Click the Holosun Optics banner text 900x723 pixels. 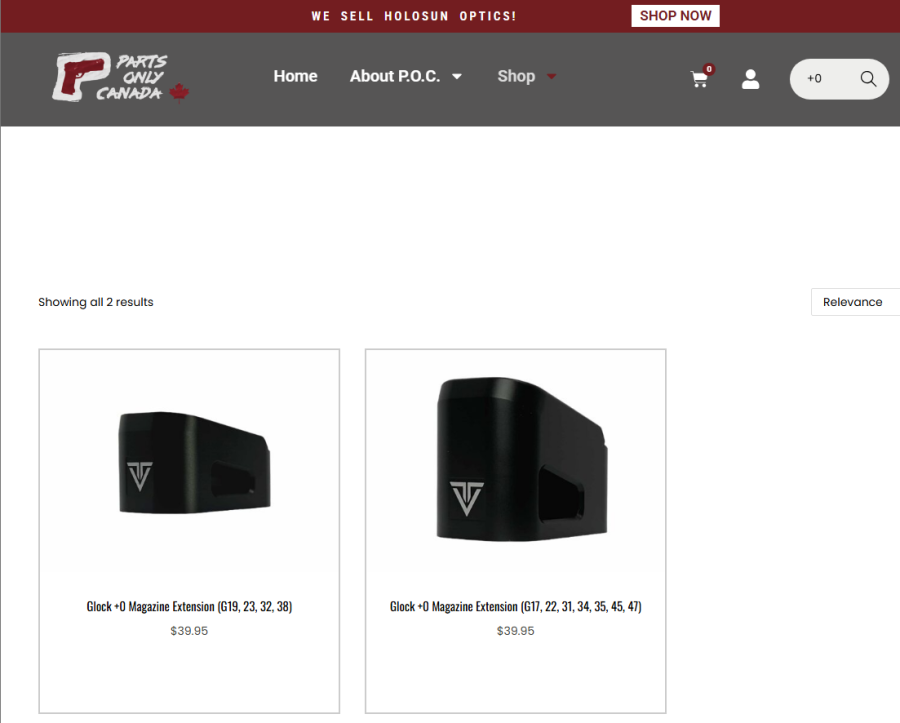414,16
